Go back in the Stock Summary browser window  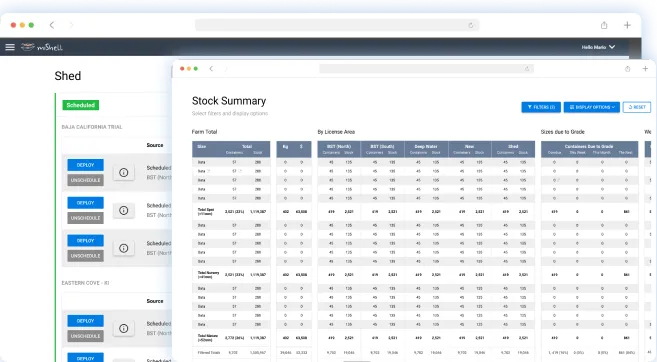pos(211,69)
